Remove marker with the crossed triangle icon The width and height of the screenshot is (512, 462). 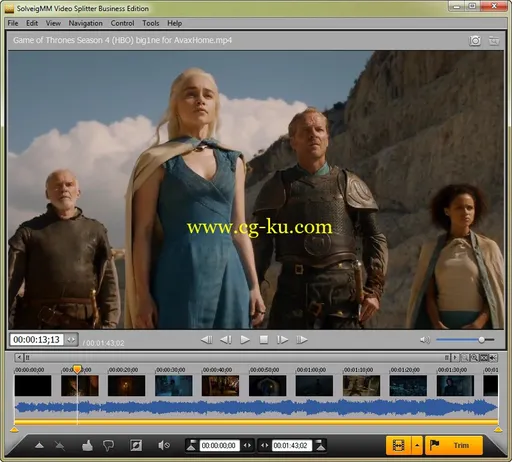click(x=60, y=445)
